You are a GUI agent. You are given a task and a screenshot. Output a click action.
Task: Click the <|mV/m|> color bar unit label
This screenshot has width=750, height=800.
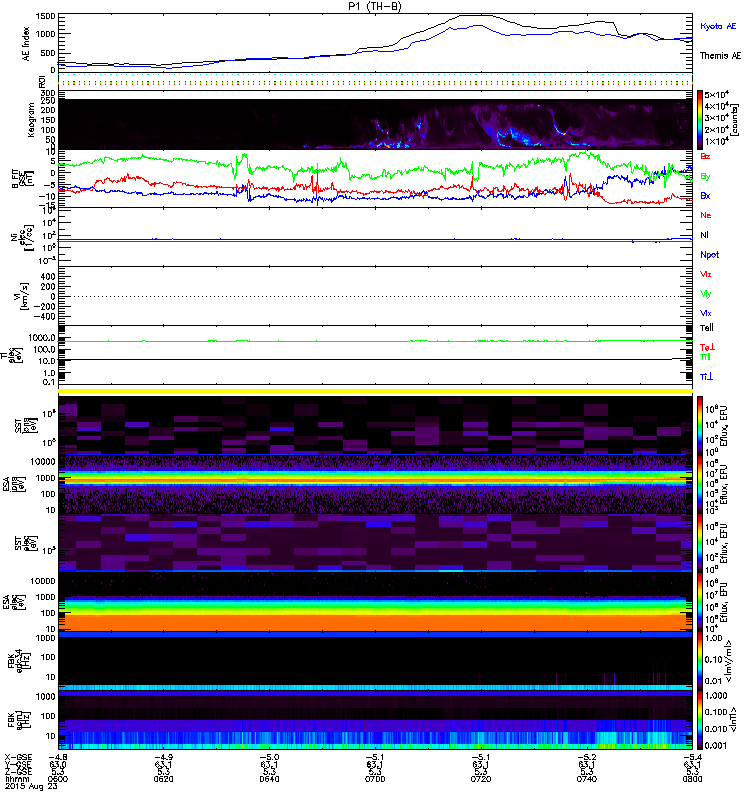point(730,661)
